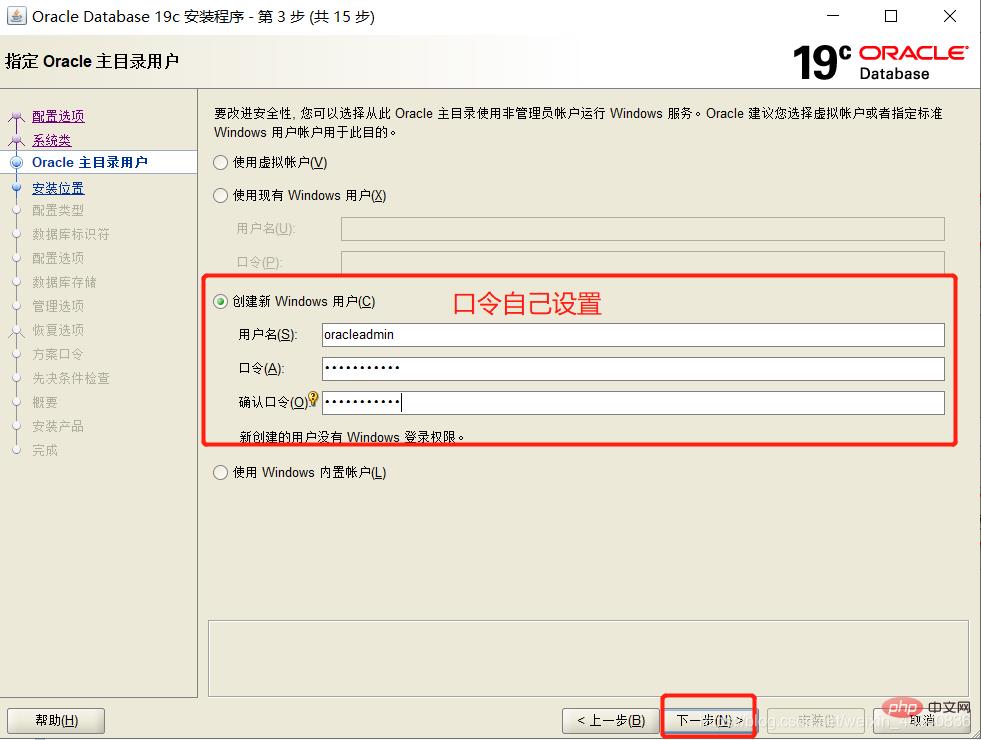Click the 用户名(S) field containing oracleadmin
Screen dimensions: 981x740
point(633,335)
